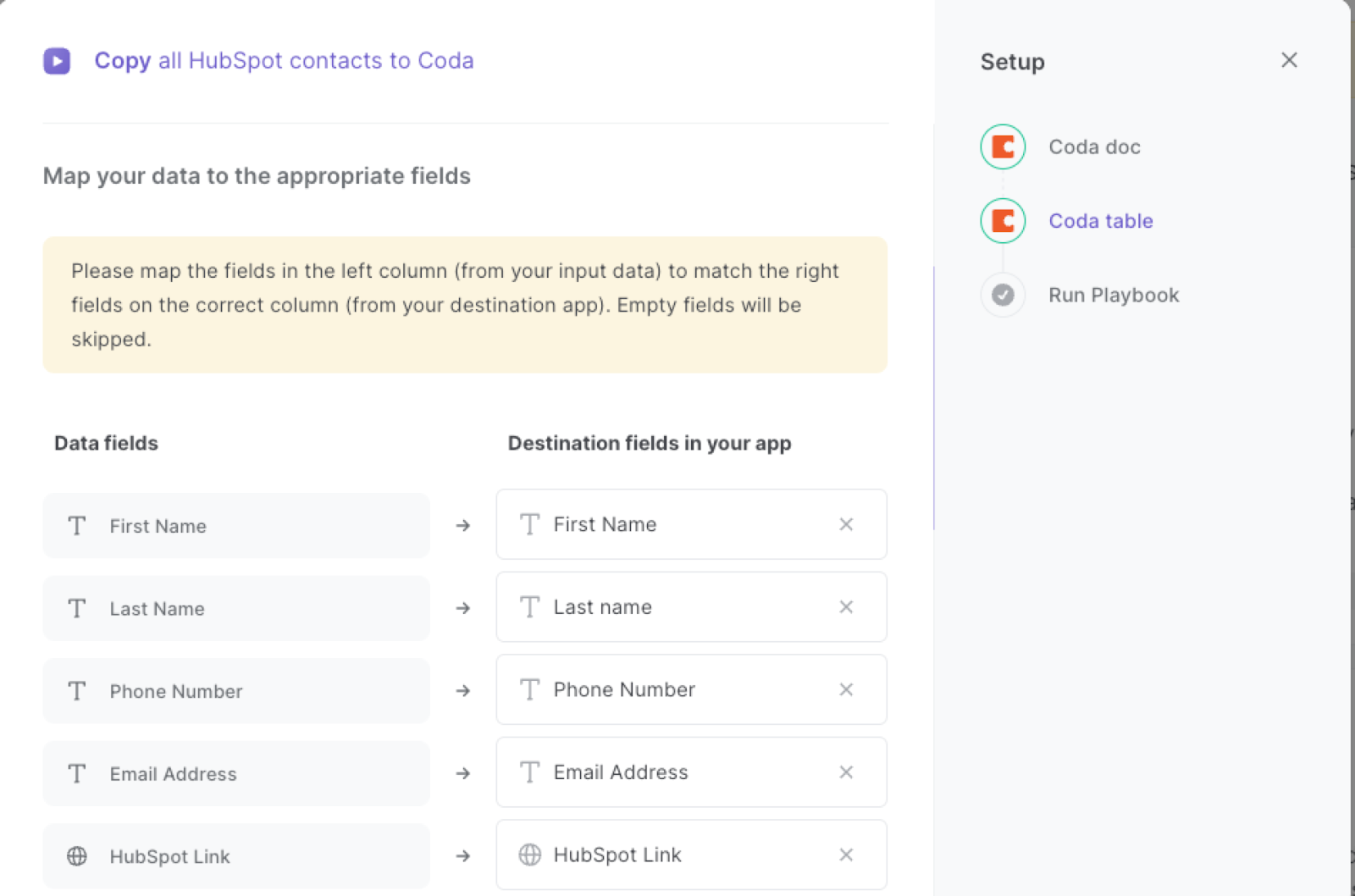Open the Last name destination dropdown

coord(691,607)
